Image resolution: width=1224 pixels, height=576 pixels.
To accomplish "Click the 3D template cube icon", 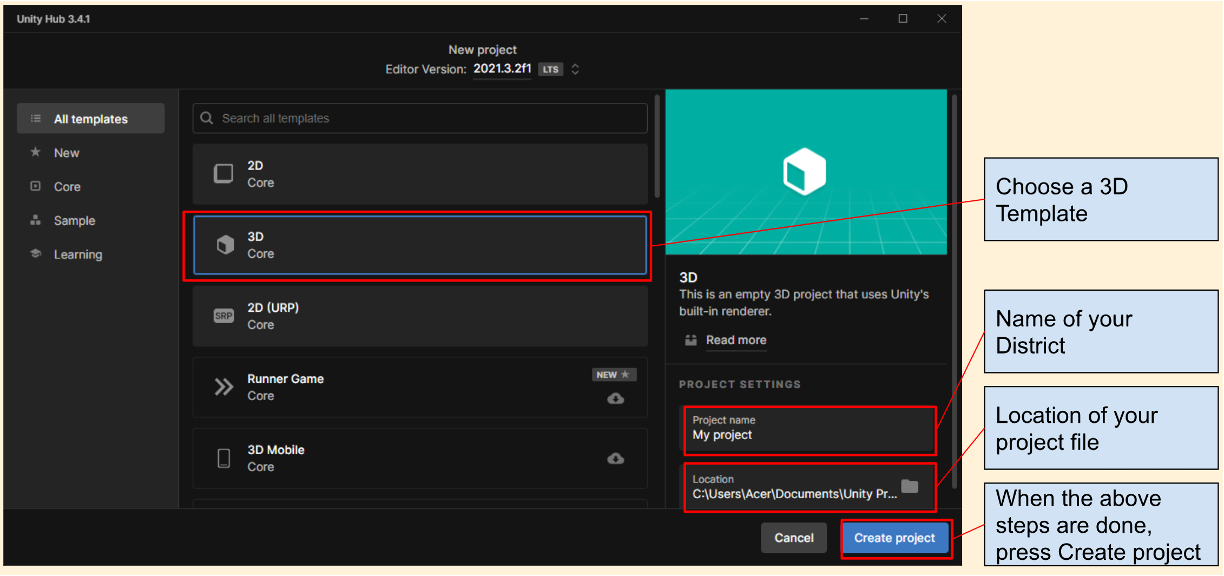I will (225, 245).
